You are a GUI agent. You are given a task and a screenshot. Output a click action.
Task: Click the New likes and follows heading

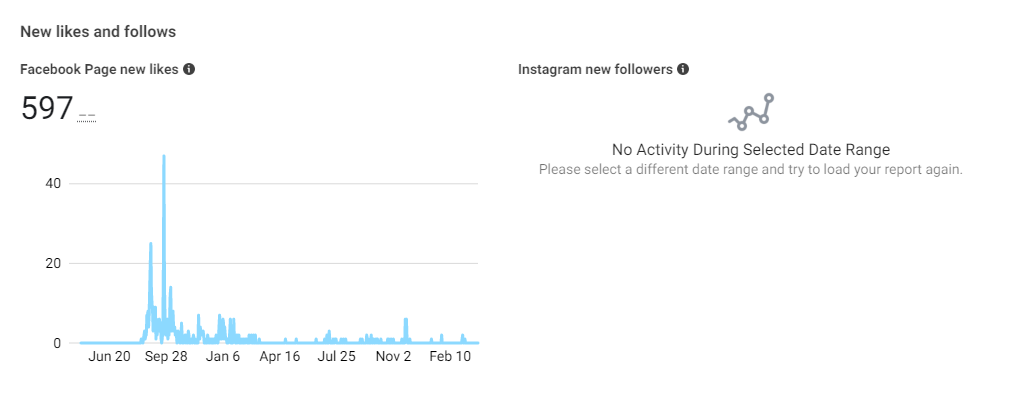(x=98, y=32)
